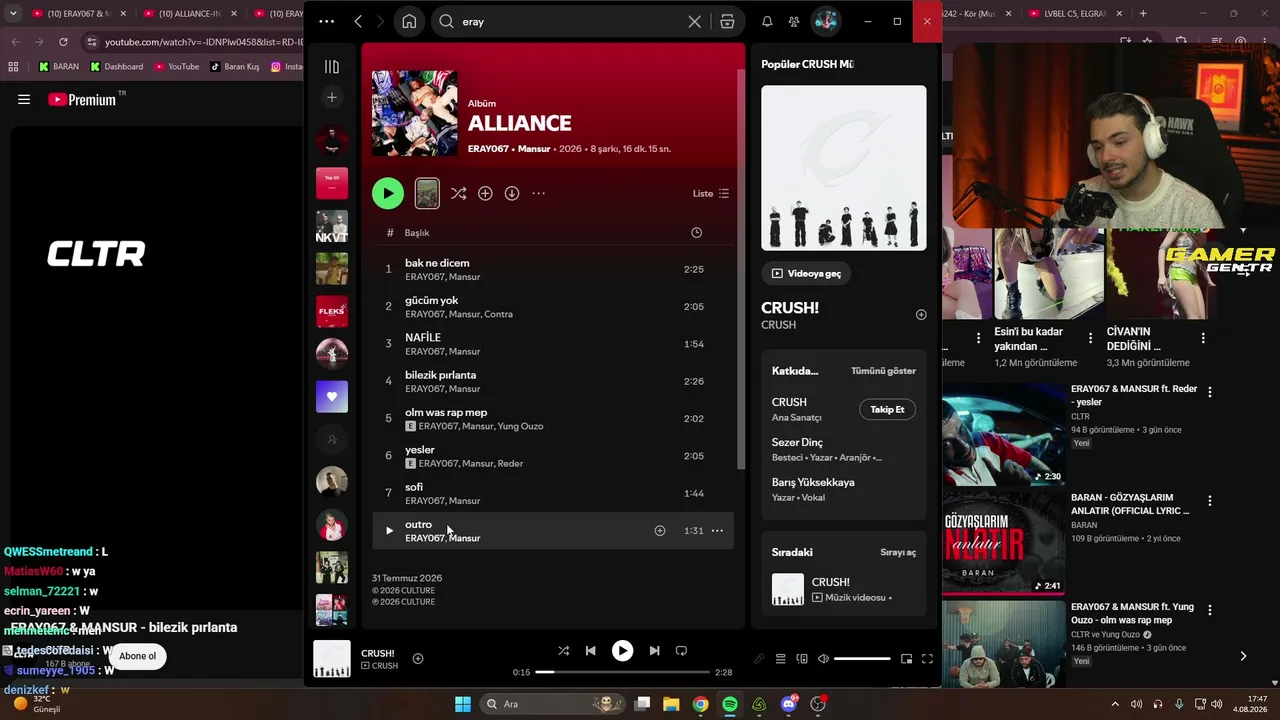Open connect to a device
This screenshot has width=1280, height=720.
click(802, 659)
